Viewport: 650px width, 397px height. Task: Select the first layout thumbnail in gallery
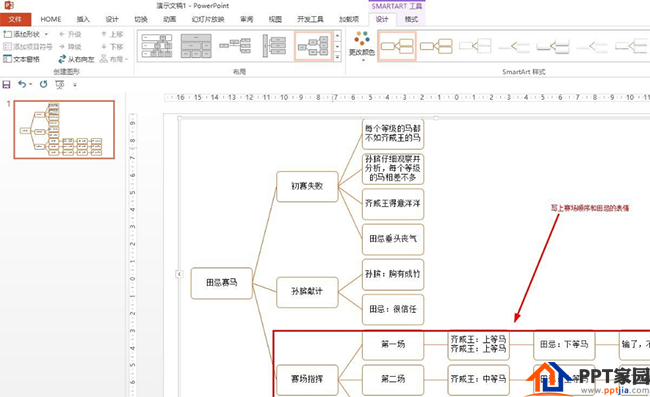coord(157,46)
